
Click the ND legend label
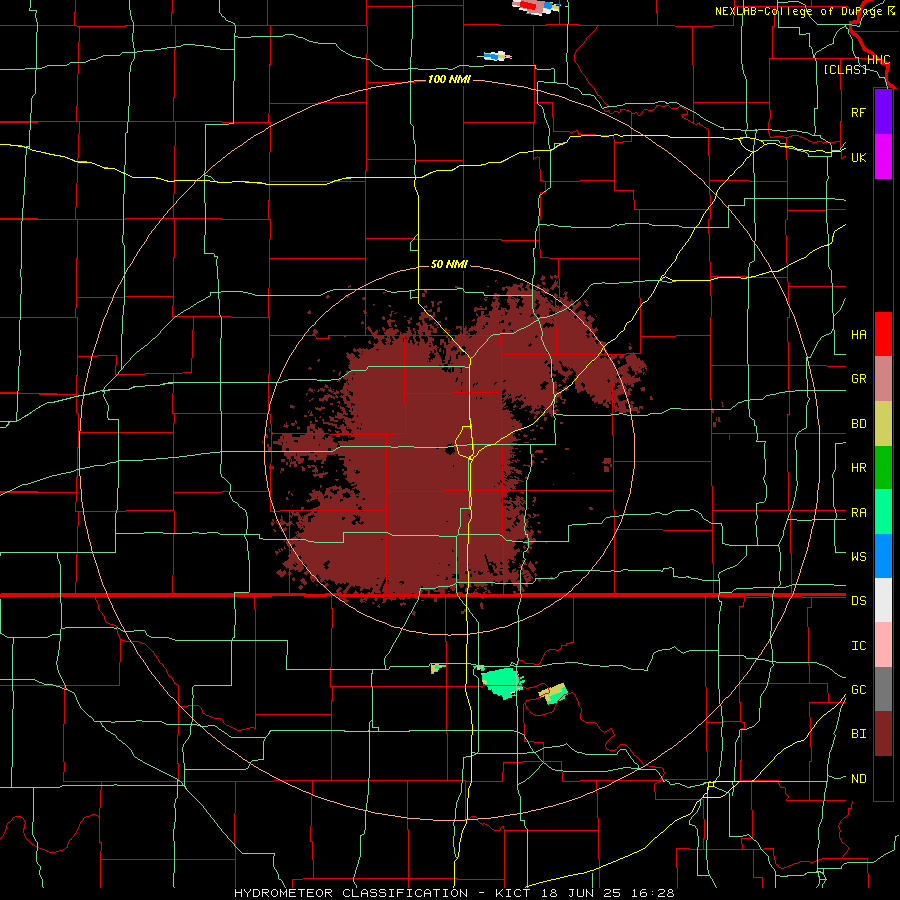click(x=858, y=779)
